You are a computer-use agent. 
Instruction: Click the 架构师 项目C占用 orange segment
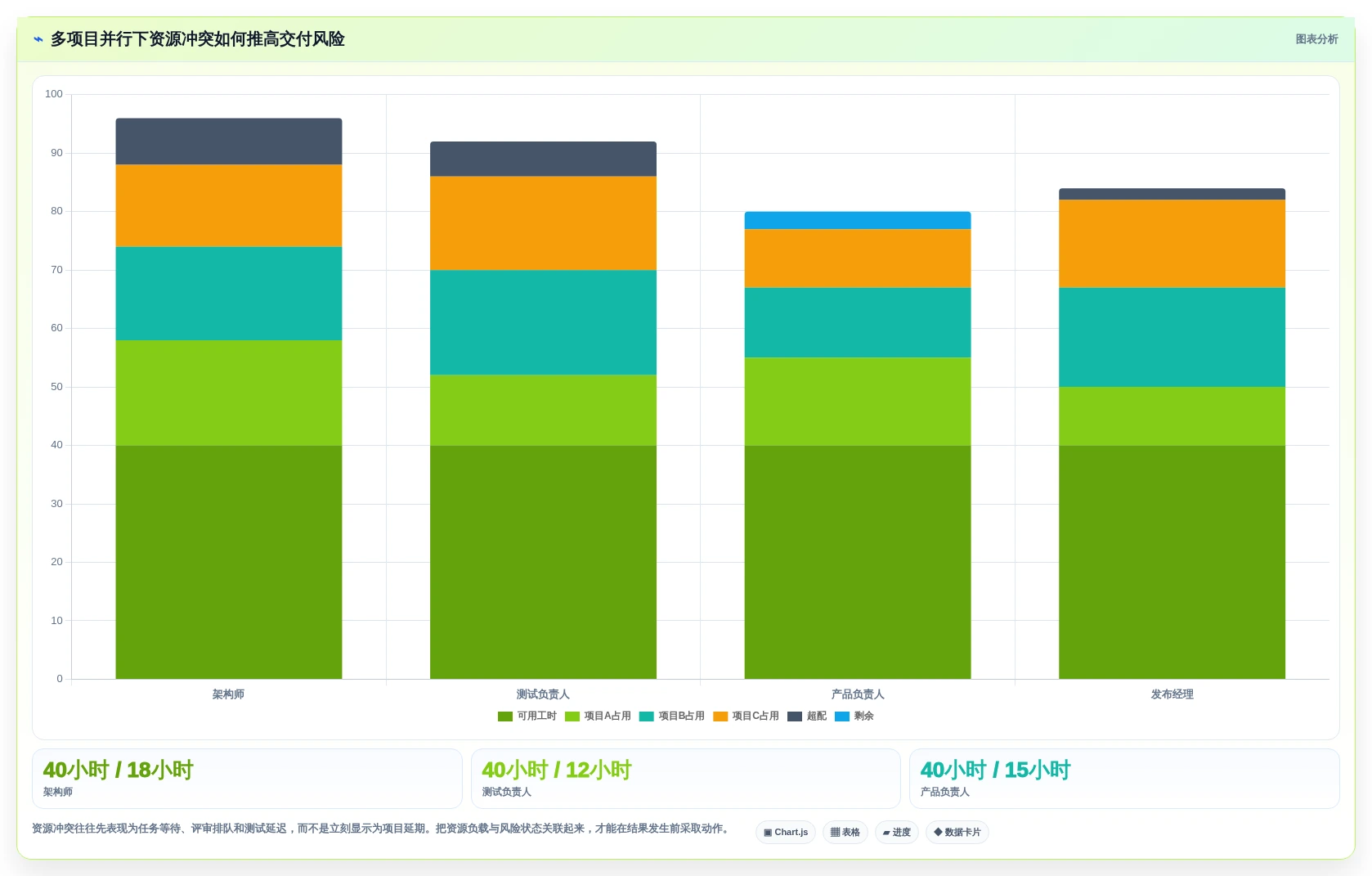[229, 205]
